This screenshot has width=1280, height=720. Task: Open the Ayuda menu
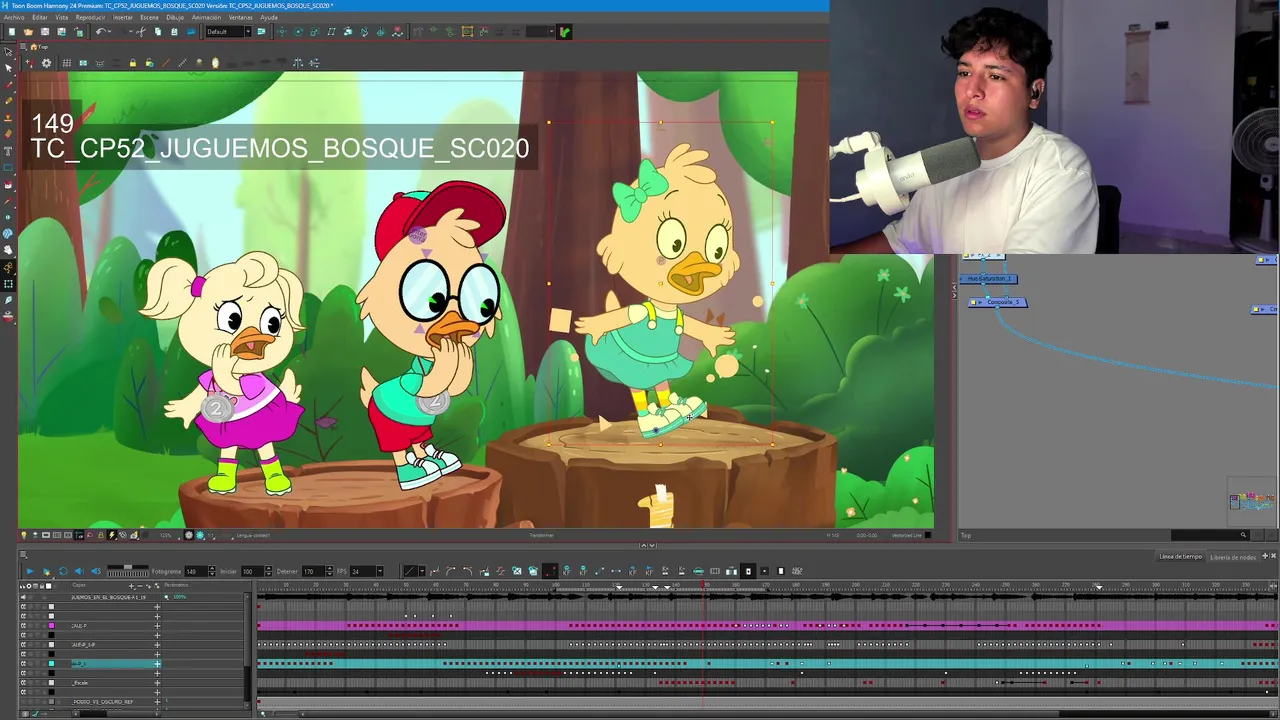(x=269, y=17)
